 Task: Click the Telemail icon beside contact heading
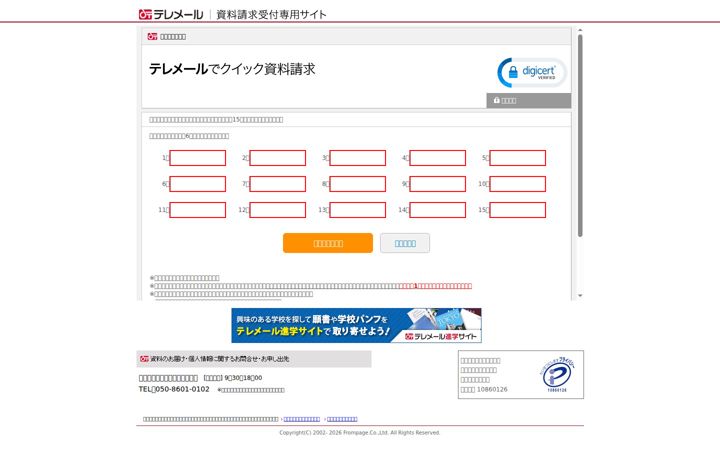[144, 359]
